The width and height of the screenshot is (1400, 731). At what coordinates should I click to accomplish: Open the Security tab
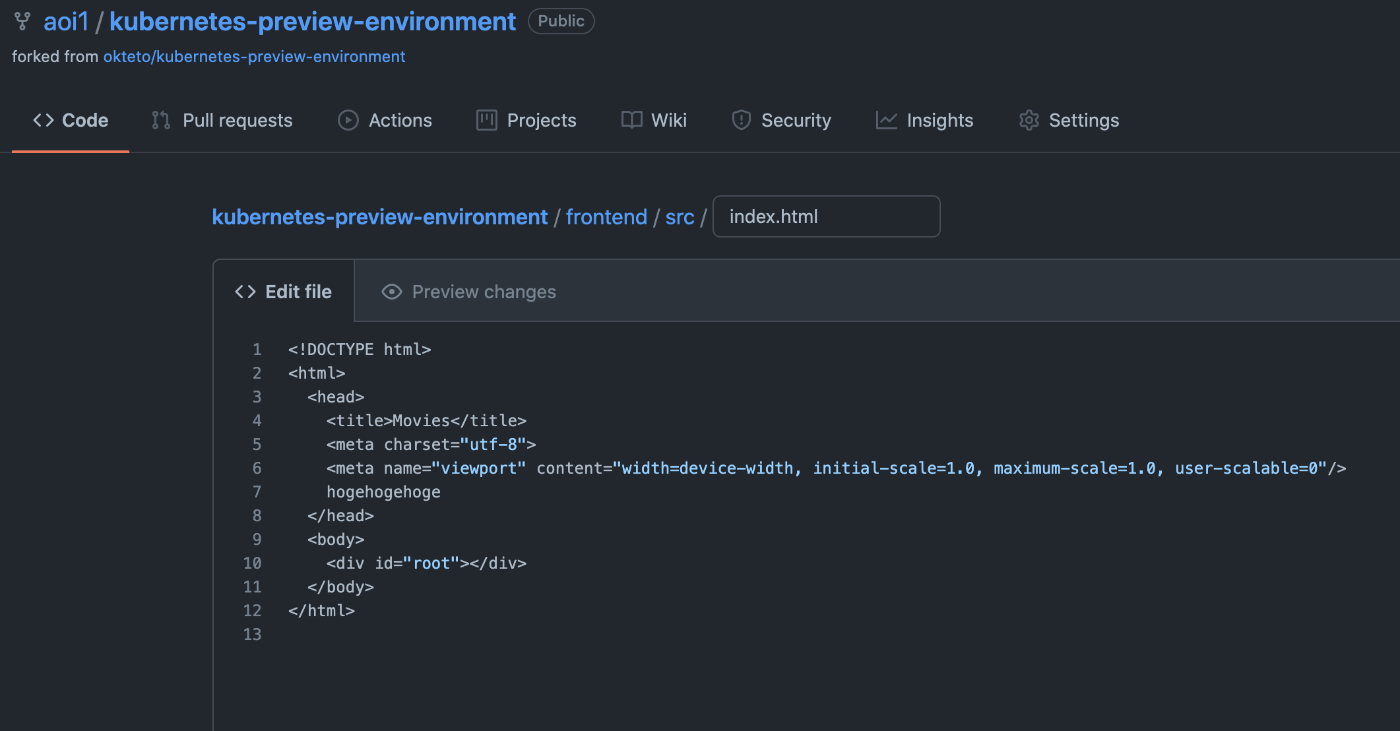781,120
